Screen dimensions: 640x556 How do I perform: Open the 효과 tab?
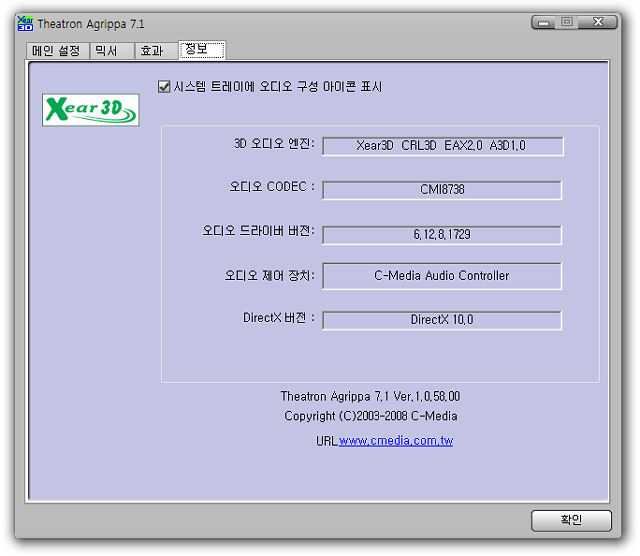156,51
